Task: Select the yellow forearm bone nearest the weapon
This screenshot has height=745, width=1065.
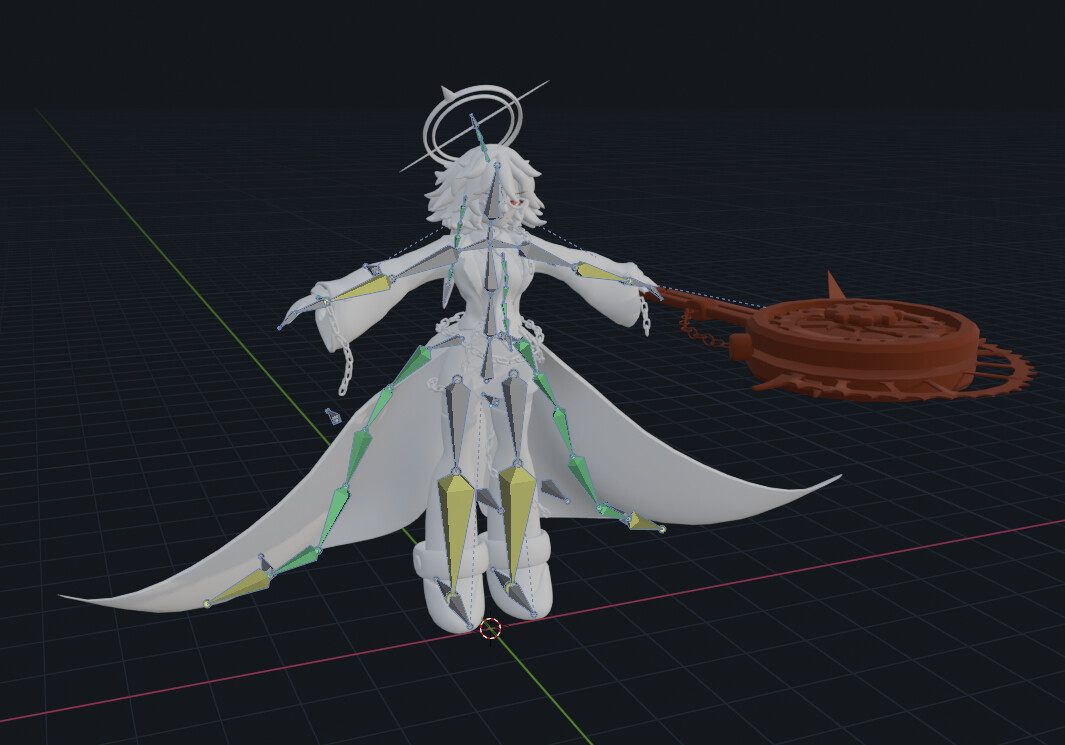Action: click(602, 273)
